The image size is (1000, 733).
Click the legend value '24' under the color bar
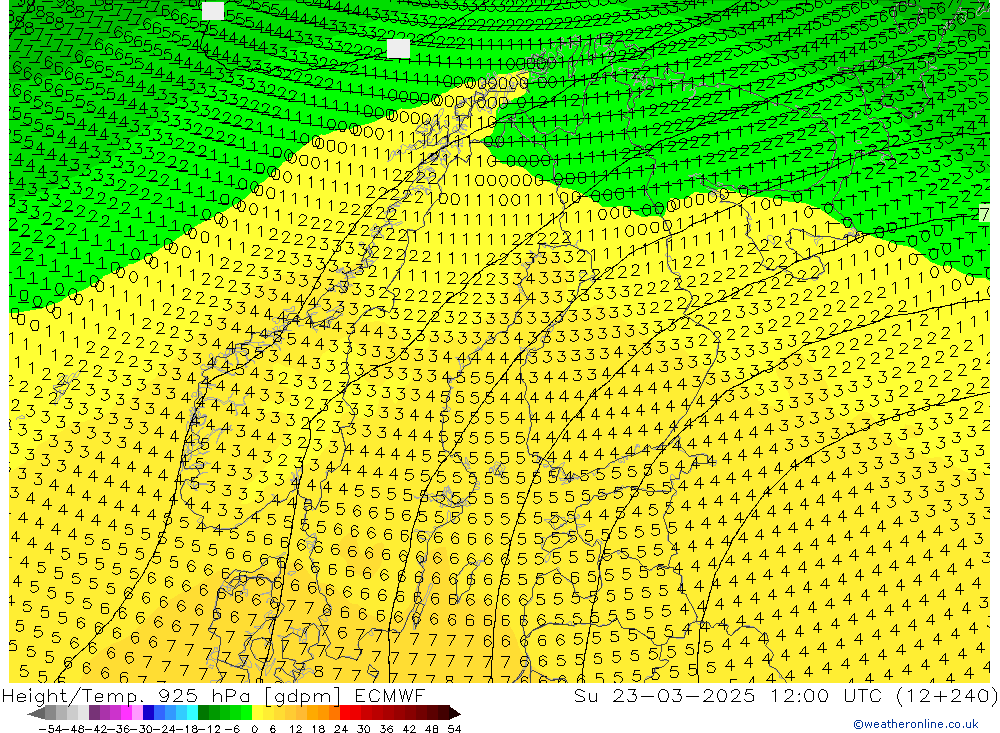tap(341, 729)
